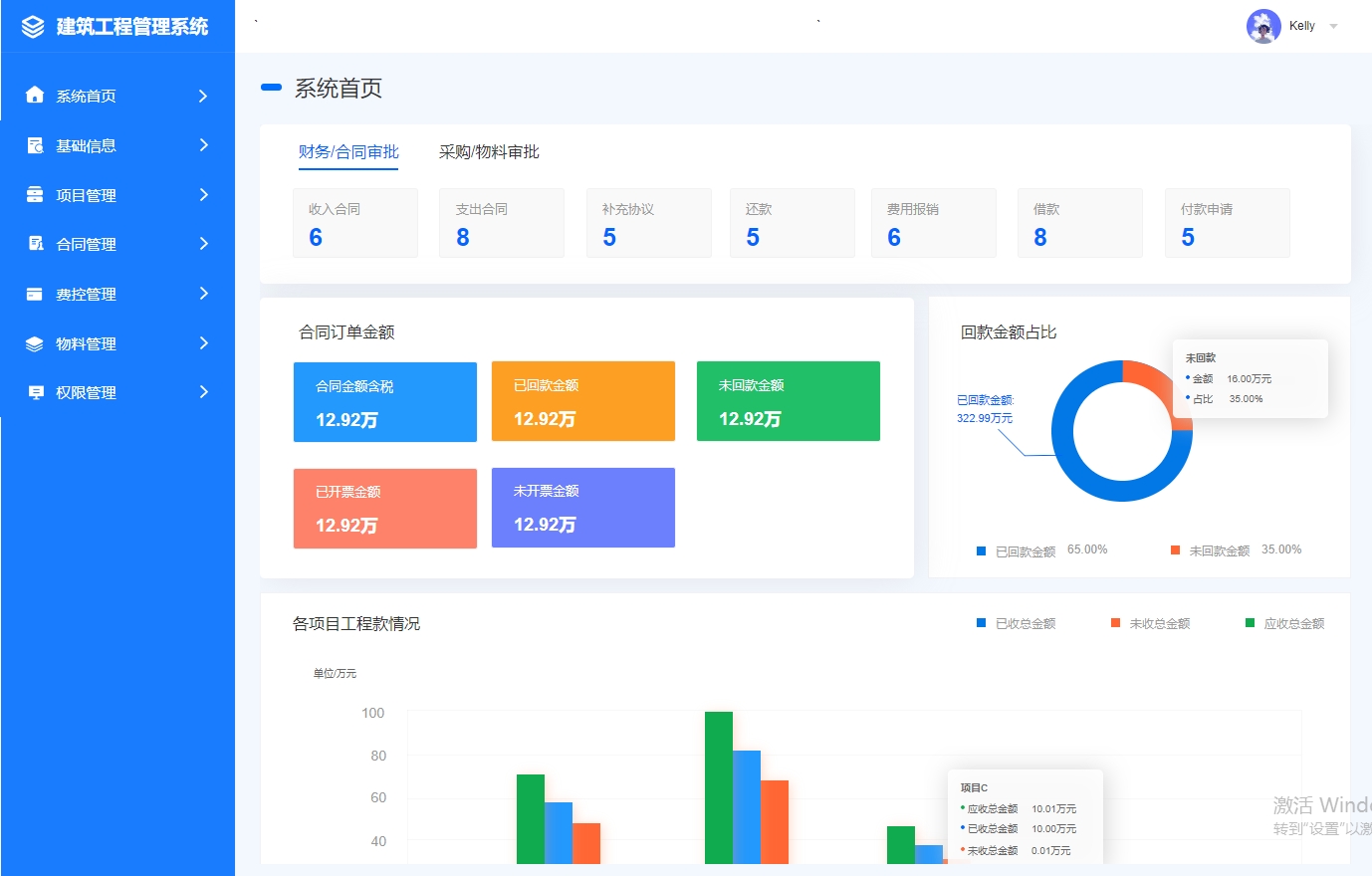Click the system logo stack icon

point(33,27)
